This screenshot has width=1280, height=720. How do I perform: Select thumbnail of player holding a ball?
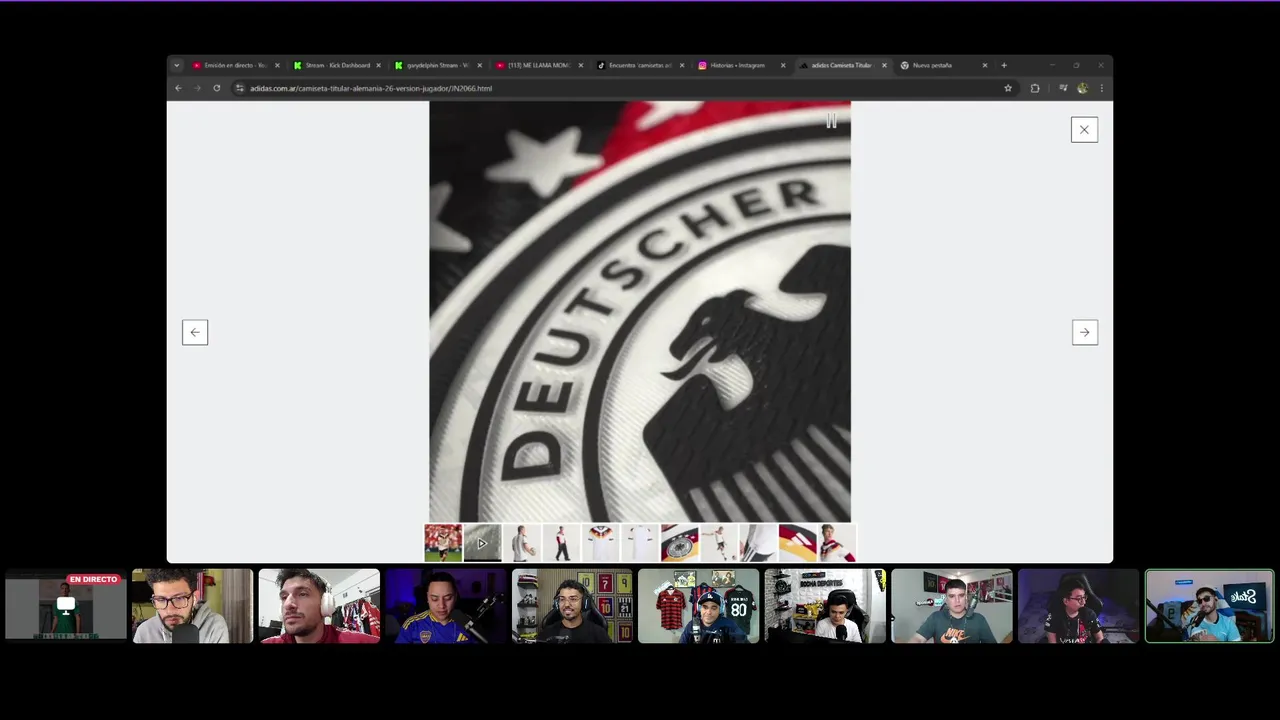point(522,543)
